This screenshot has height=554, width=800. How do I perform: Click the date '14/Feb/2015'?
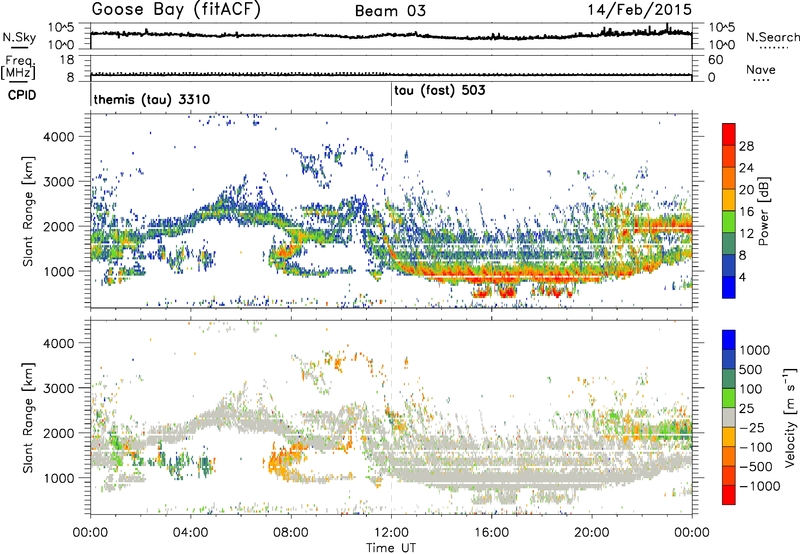click(x=640, y=10)
